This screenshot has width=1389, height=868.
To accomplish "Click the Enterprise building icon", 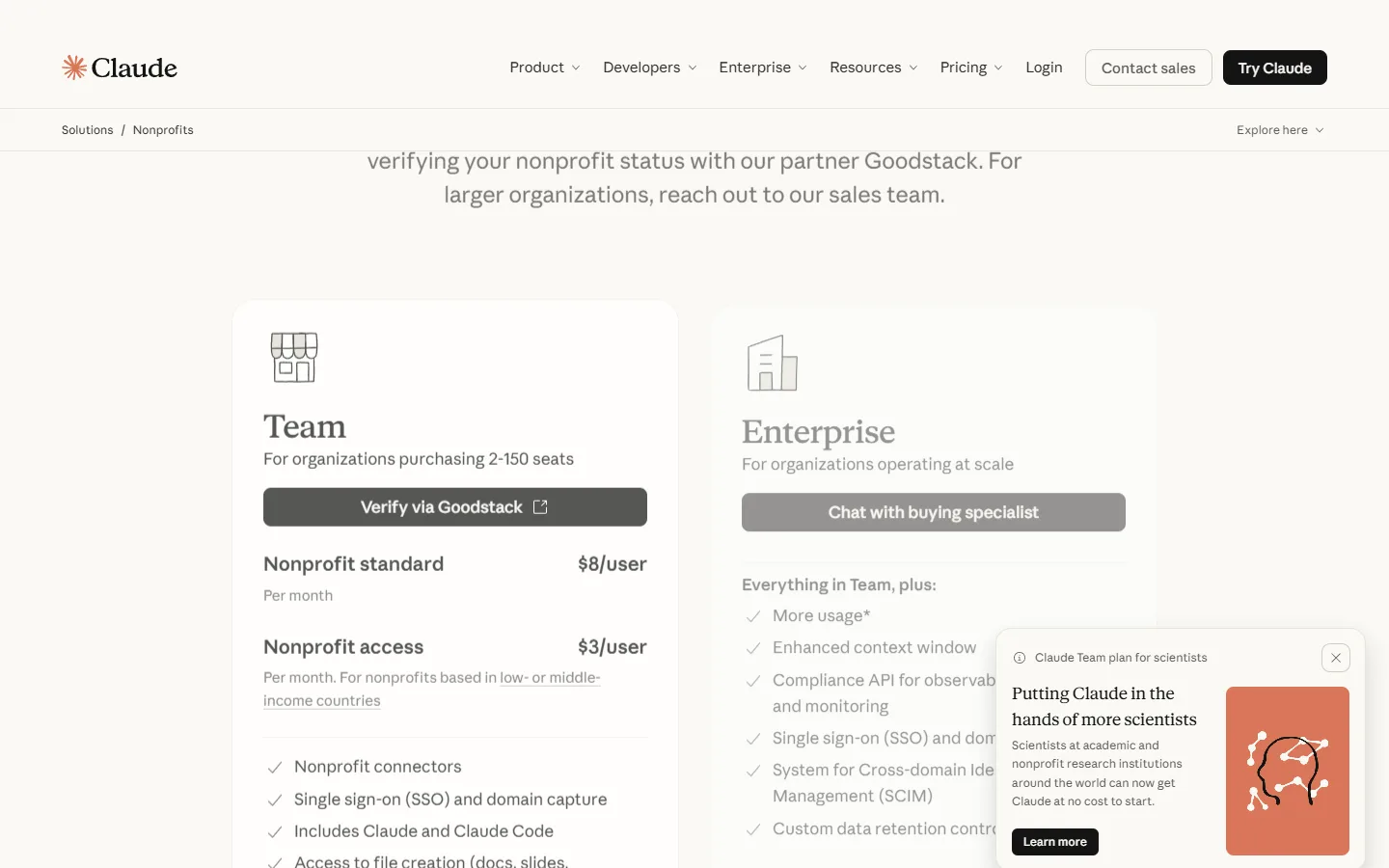I will coord(773,364).
